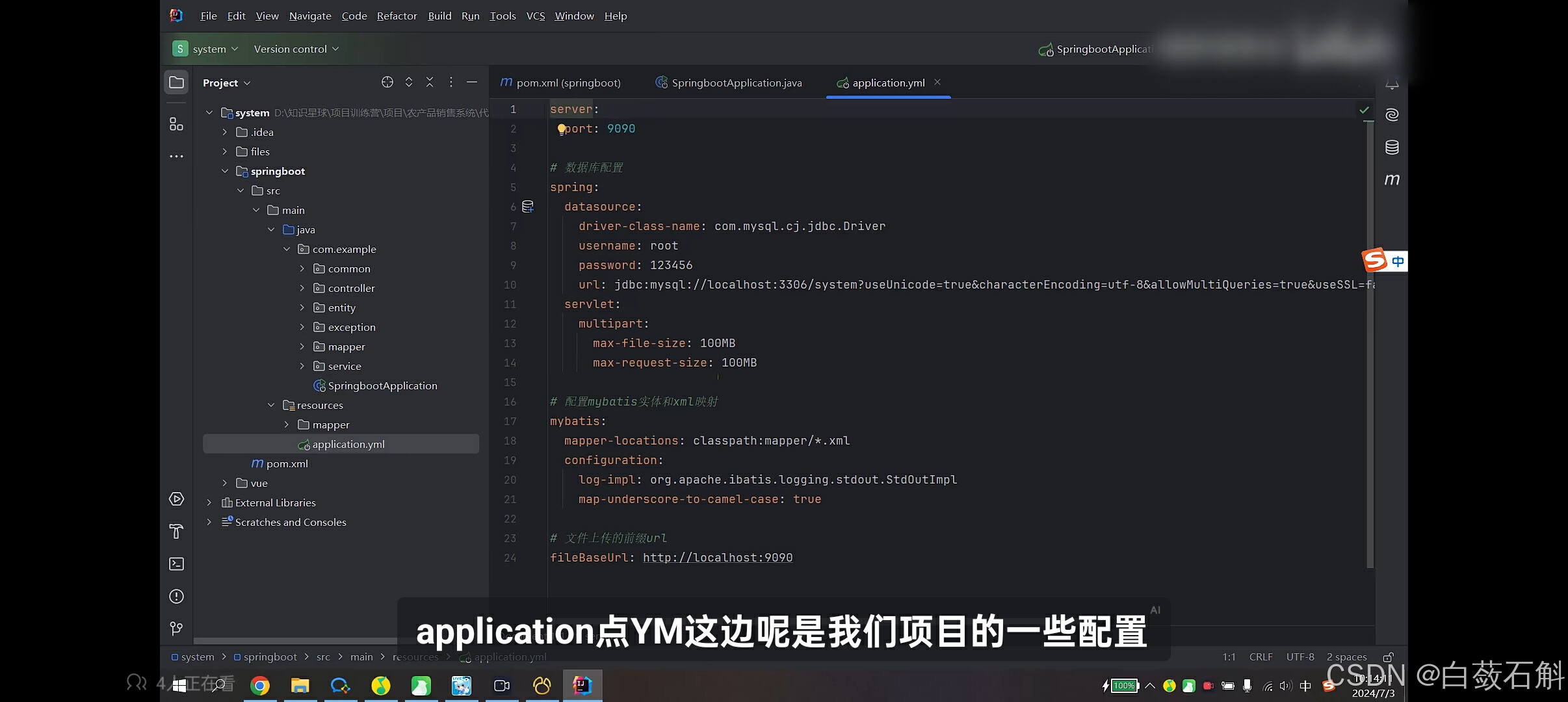
Task: Hide the Project tool window with minus button
Action: (472, 82)
